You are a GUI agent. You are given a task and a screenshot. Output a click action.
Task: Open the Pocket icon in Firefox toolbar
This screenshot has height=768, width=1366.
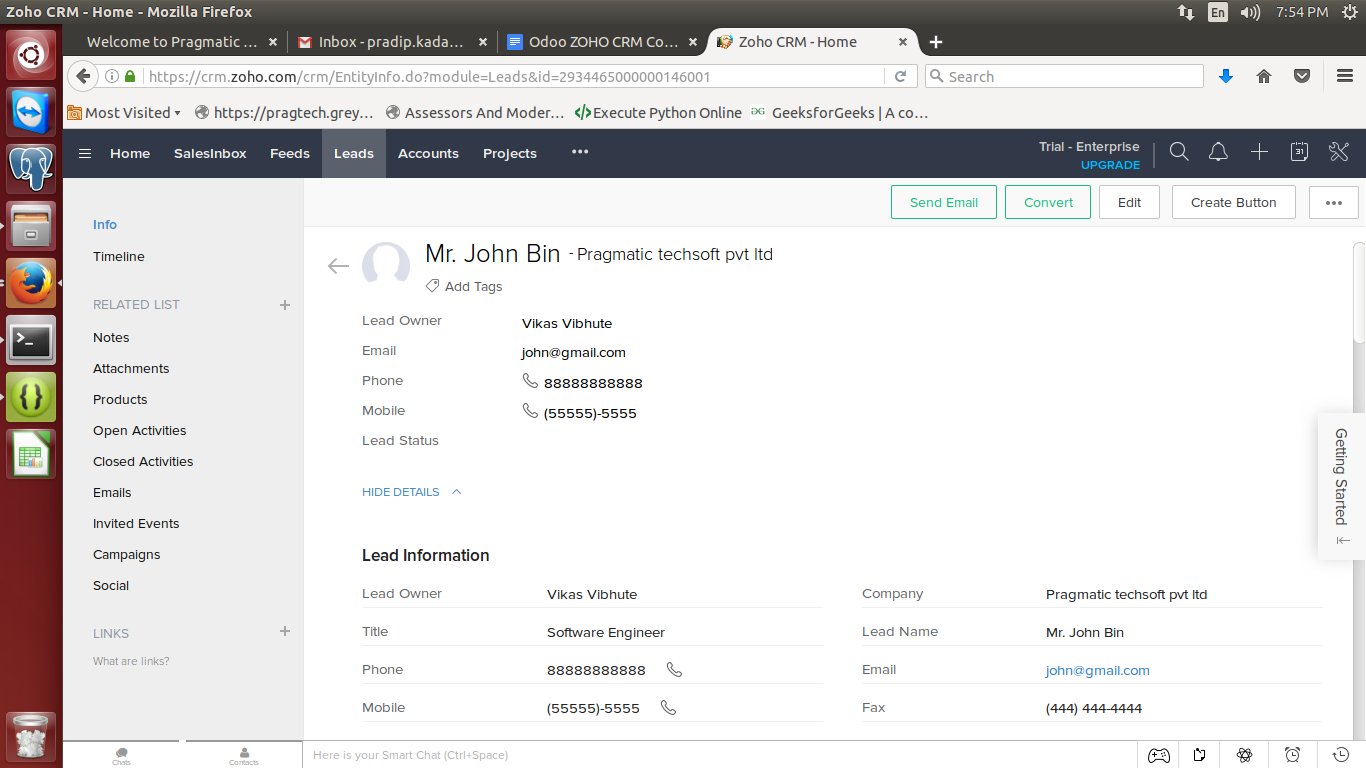[1302, 76]
